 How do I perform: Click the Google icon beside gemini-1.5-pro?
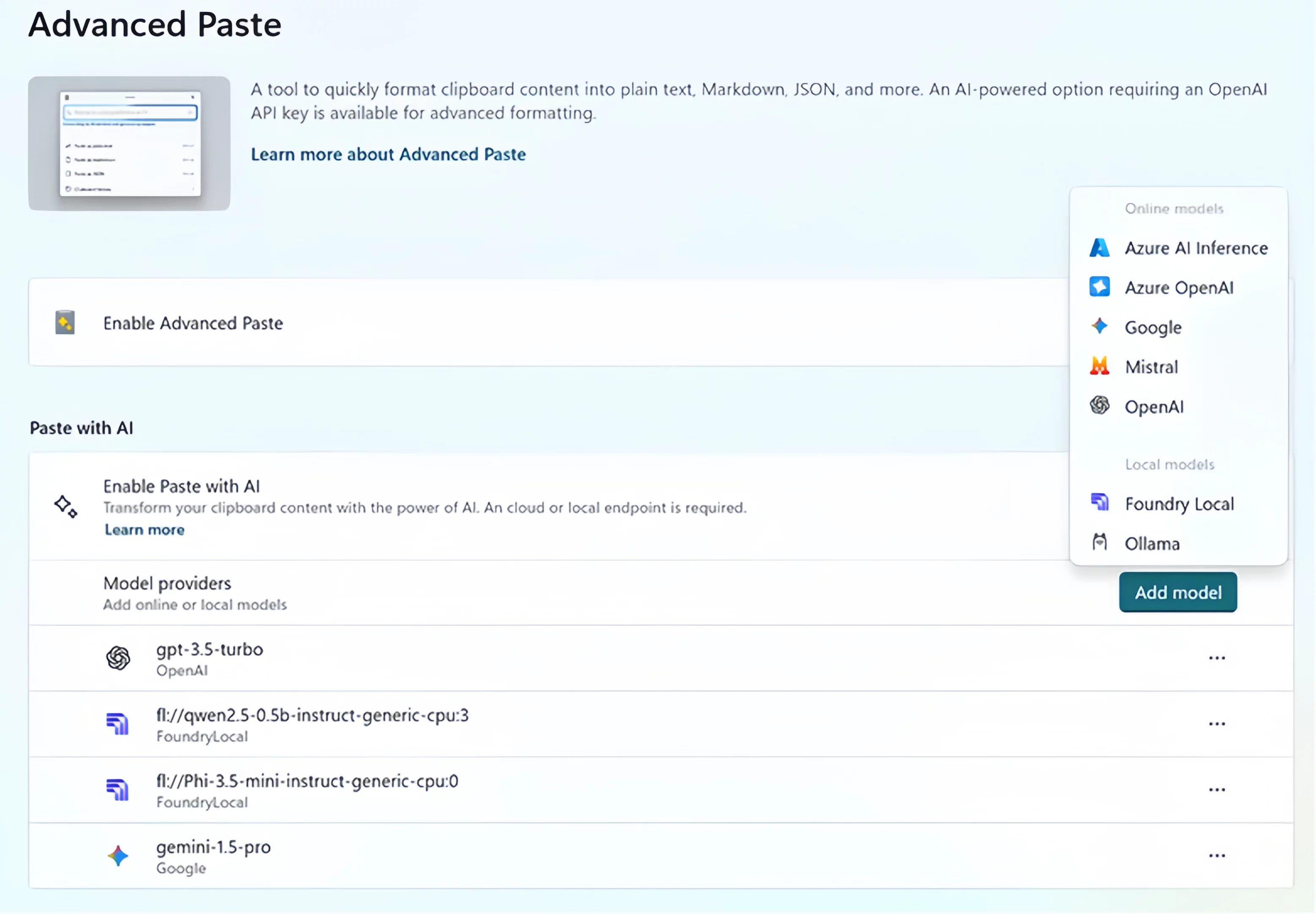tap(118, 856)
